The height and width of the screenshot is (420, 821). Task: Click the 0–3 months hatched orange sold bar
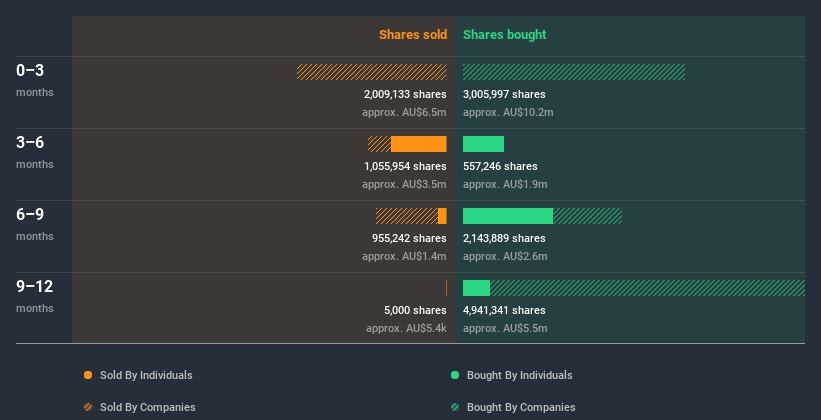click(372, 72)
